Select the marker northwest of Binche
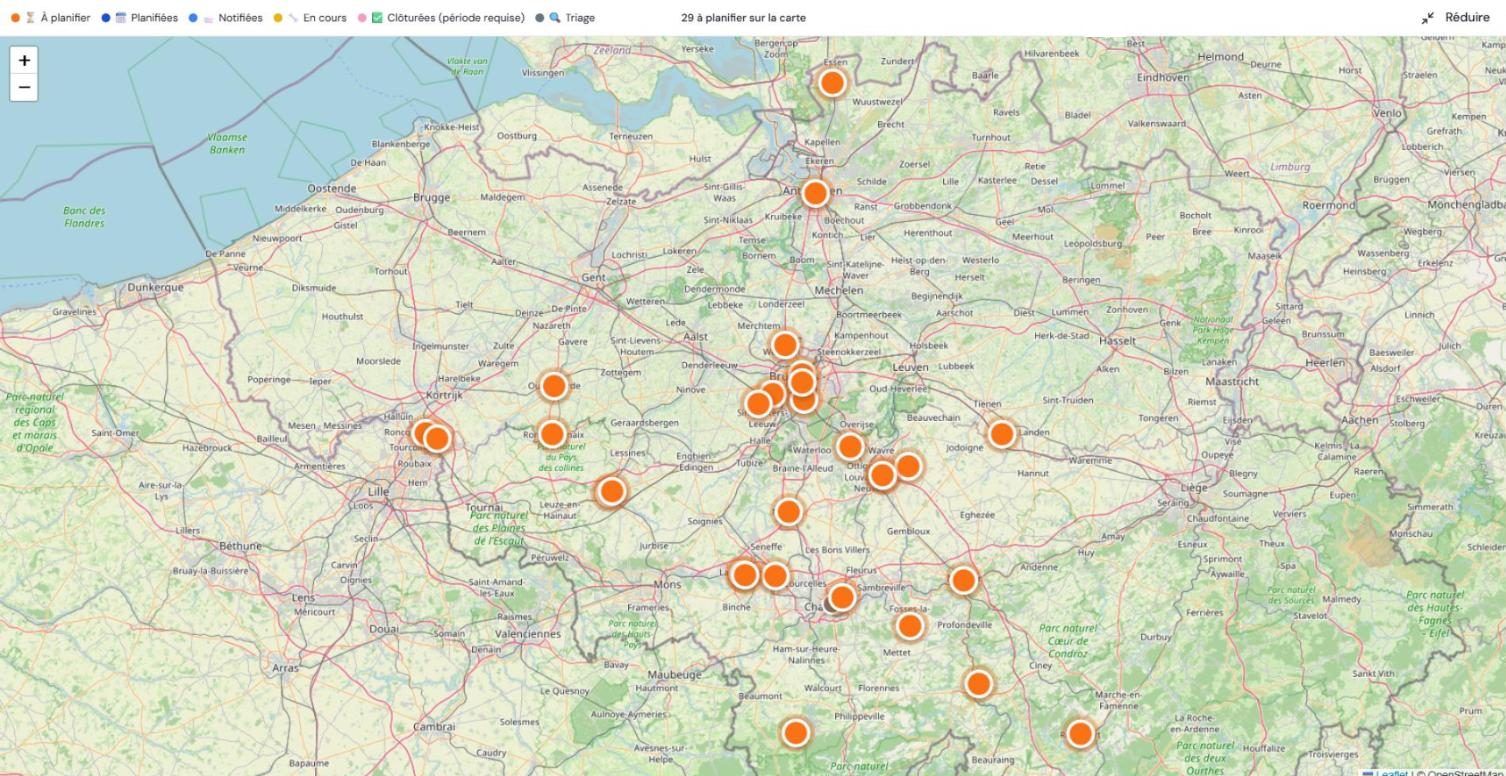The width and height of the screenshot is (1506, 776). click(x=744, y=575)
